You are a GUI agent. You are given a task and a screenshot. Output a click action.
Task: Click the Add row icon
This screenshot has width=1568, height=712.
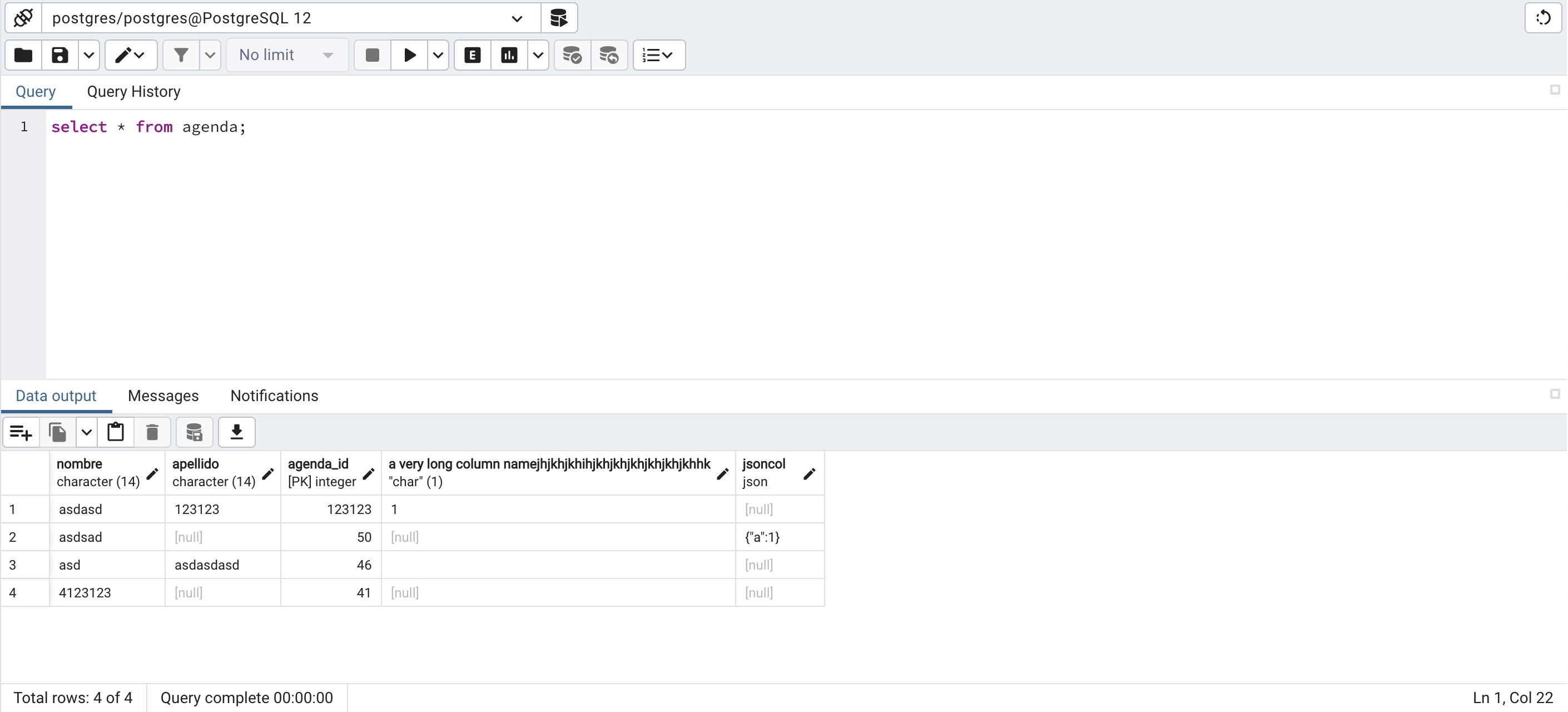[x=21, y=432]
